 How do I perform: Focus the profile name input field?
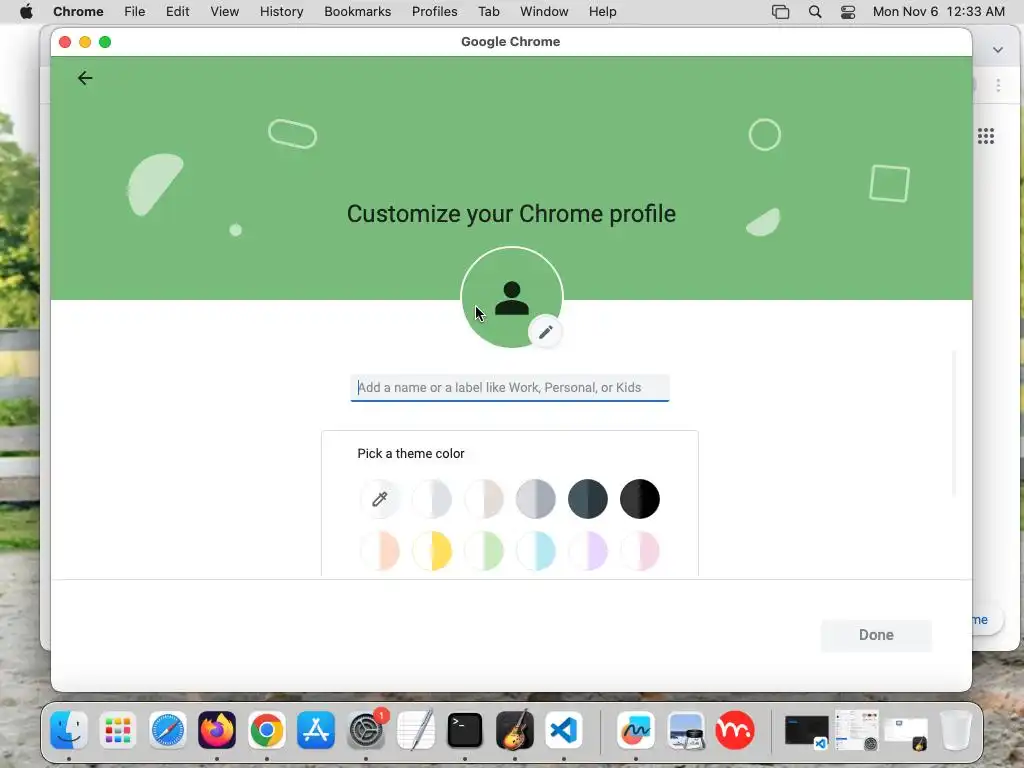pyautogui.click(x=510, y=388)
